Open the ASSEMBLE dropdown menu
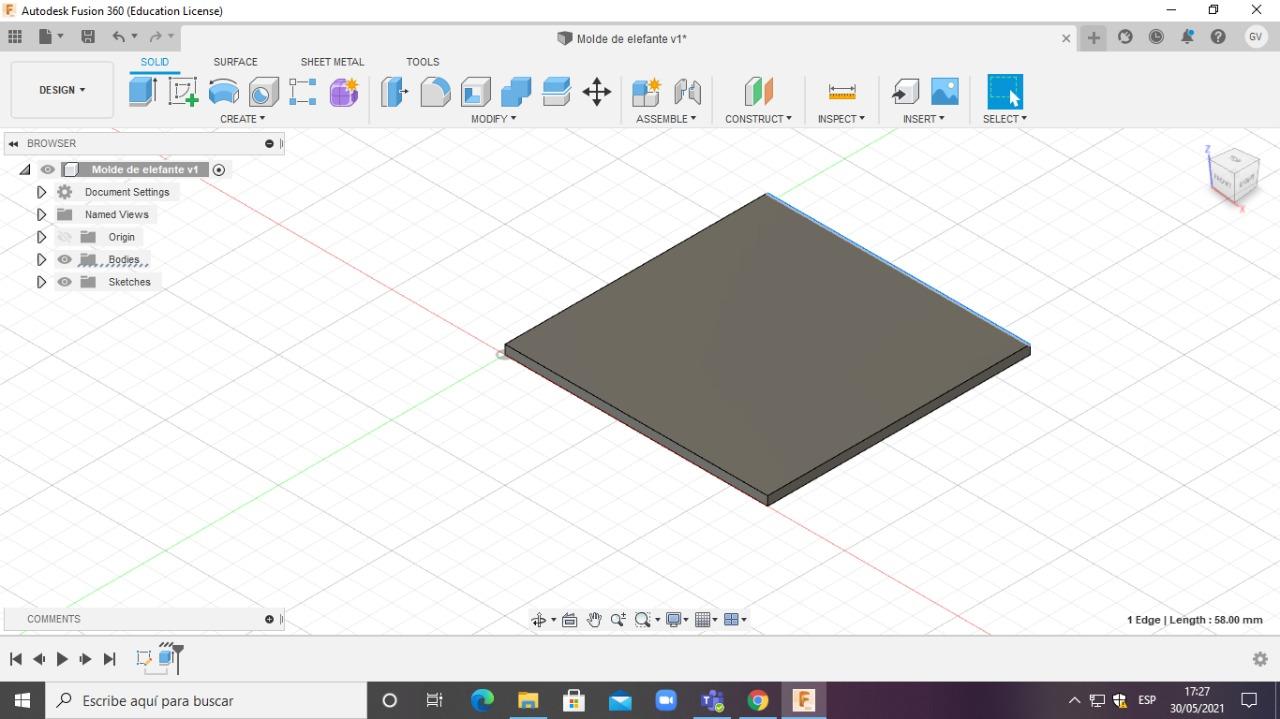The height and width of the screenshot is (719, 1280). tap(666, 119)
